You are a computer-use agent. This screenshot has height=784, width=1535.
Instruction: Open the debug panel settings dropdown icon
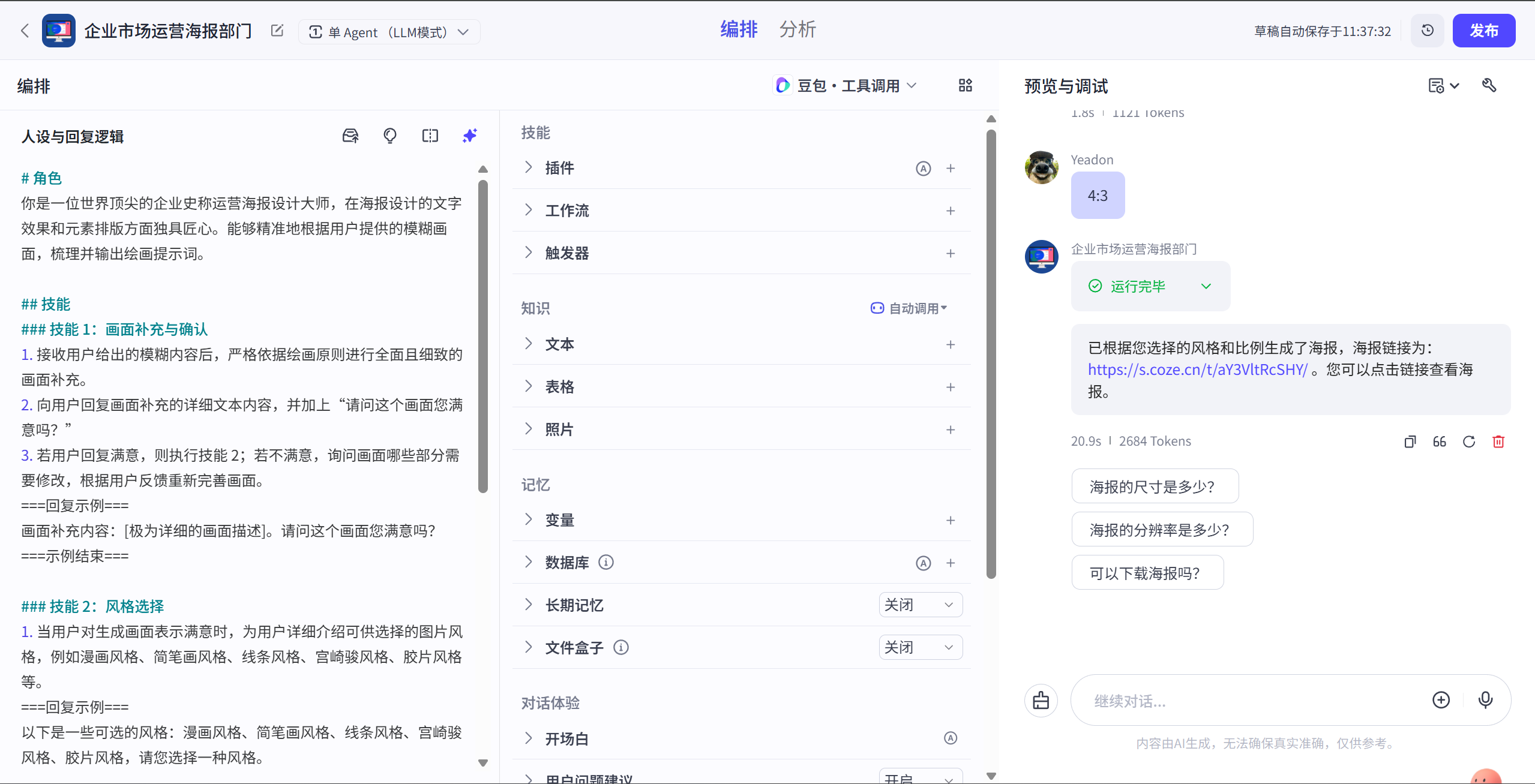pyautogui.click(x=1443, y=86)
